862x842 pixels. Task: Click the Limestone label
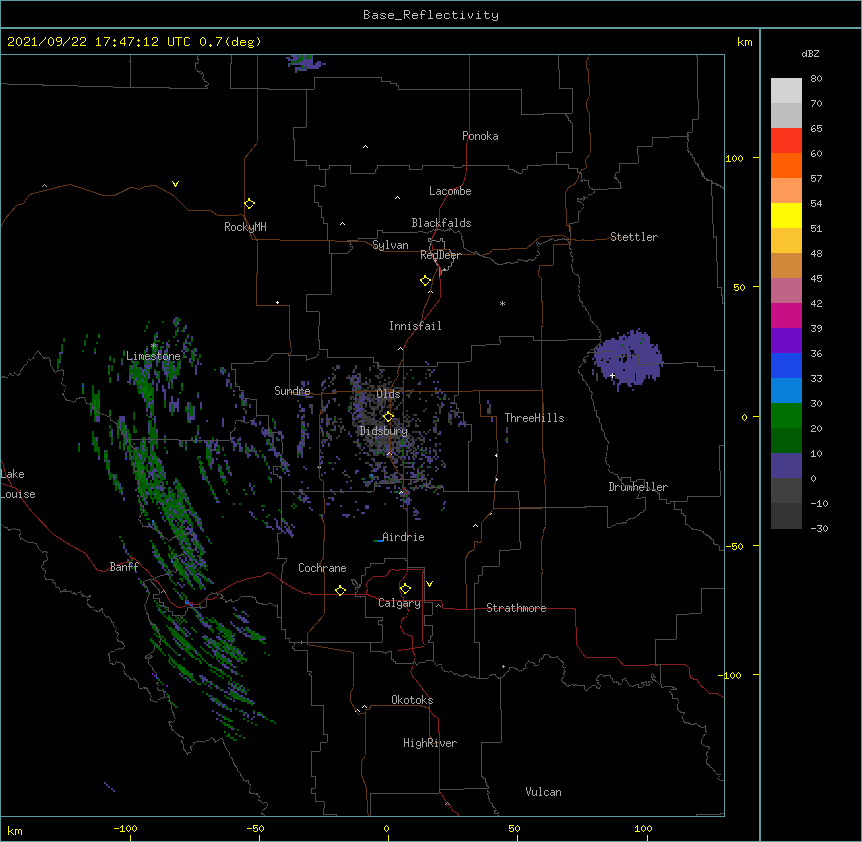153,356
